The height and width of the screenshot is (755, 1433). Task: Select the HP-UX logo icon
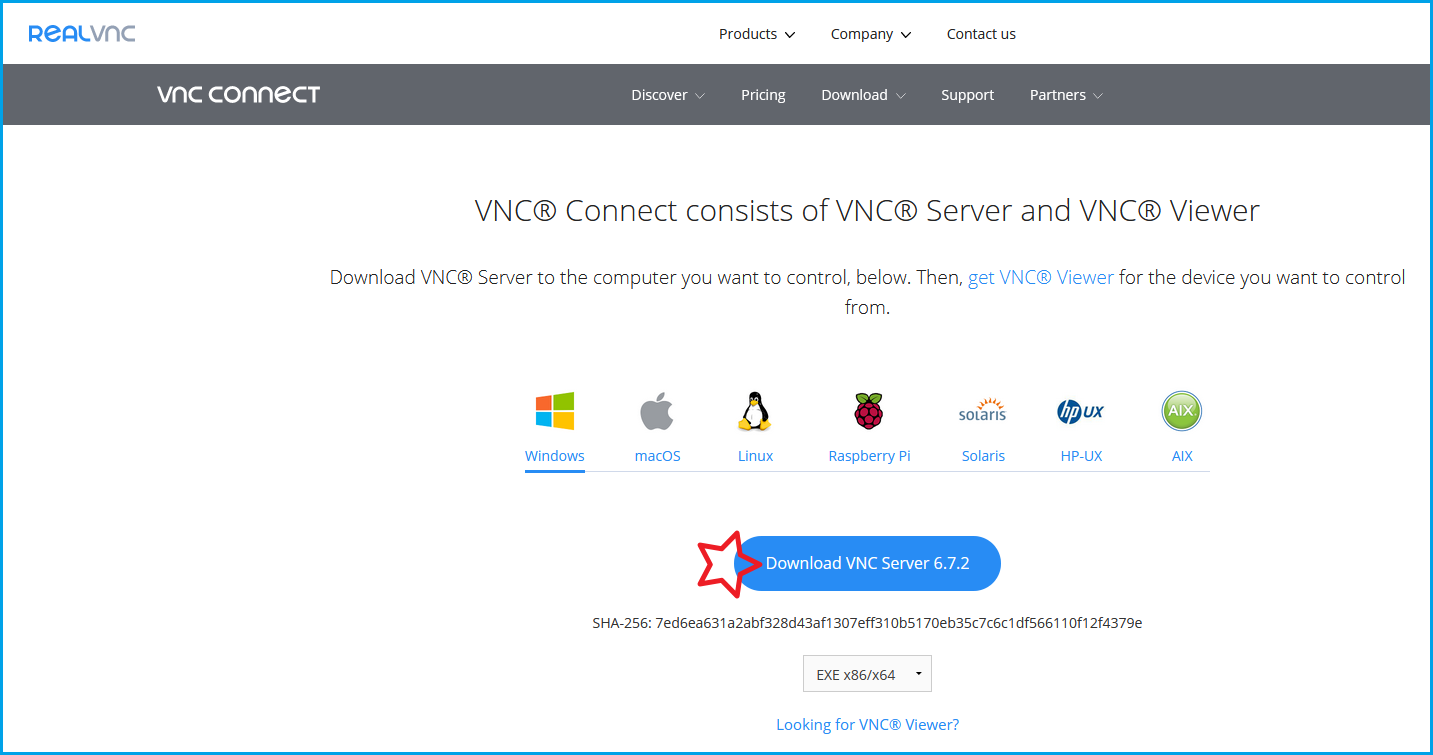[1081, 411]
